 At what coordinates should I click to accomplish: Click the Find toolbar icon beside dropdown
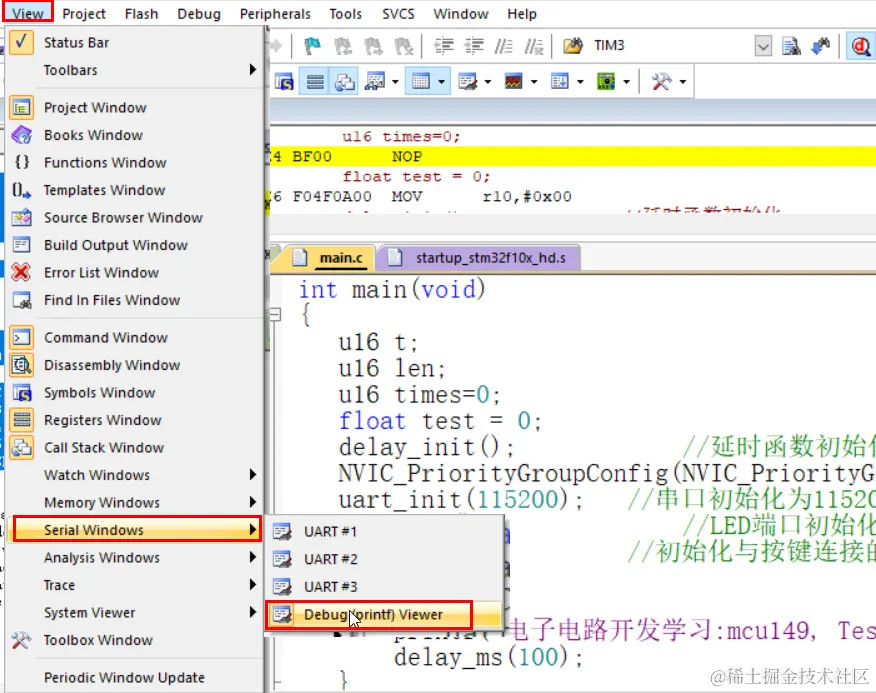(x=791, y=46)
